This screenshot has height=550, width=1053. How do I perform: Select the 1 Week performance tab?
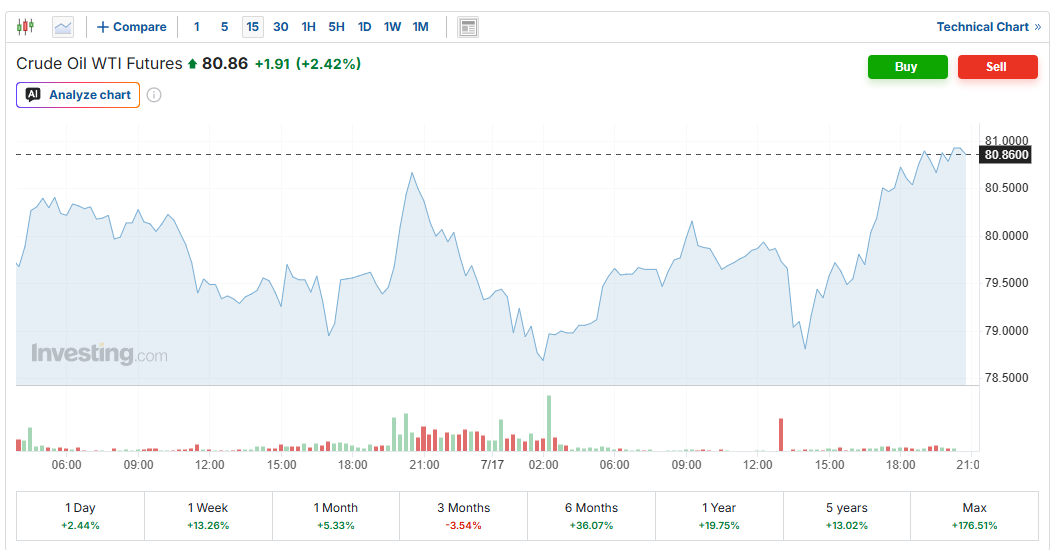(208, 516)
